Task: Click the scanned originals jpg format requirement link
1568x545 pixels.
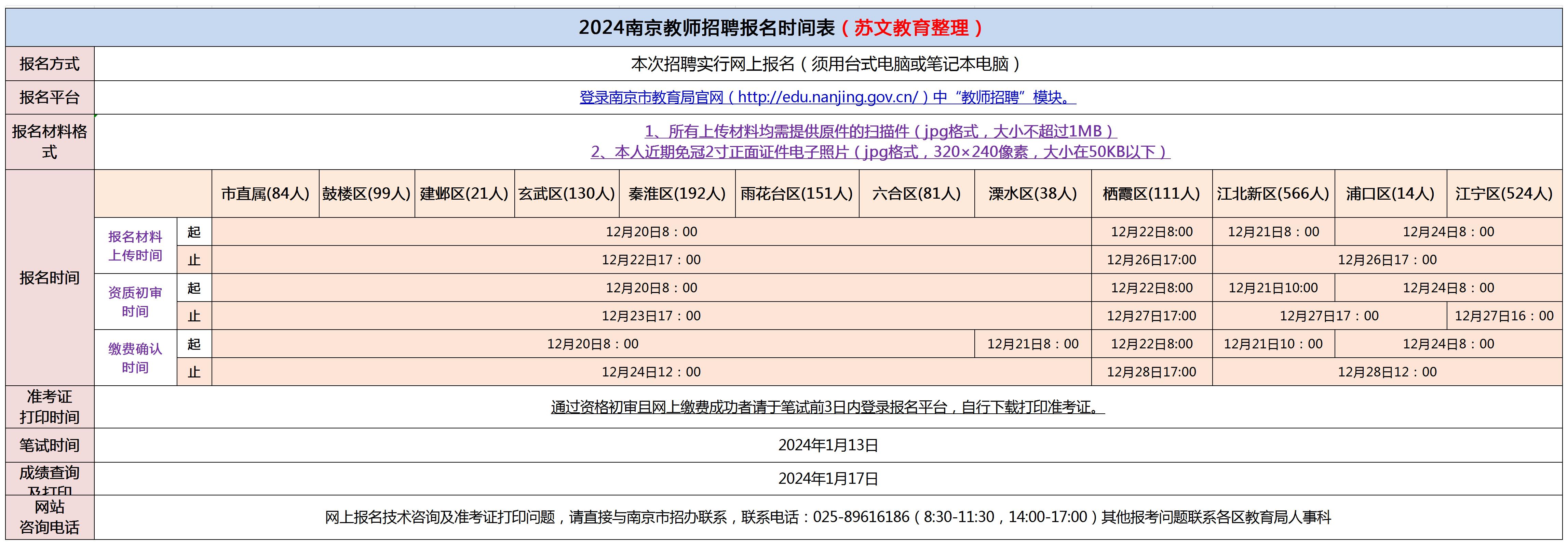Action: pos(881,131)
